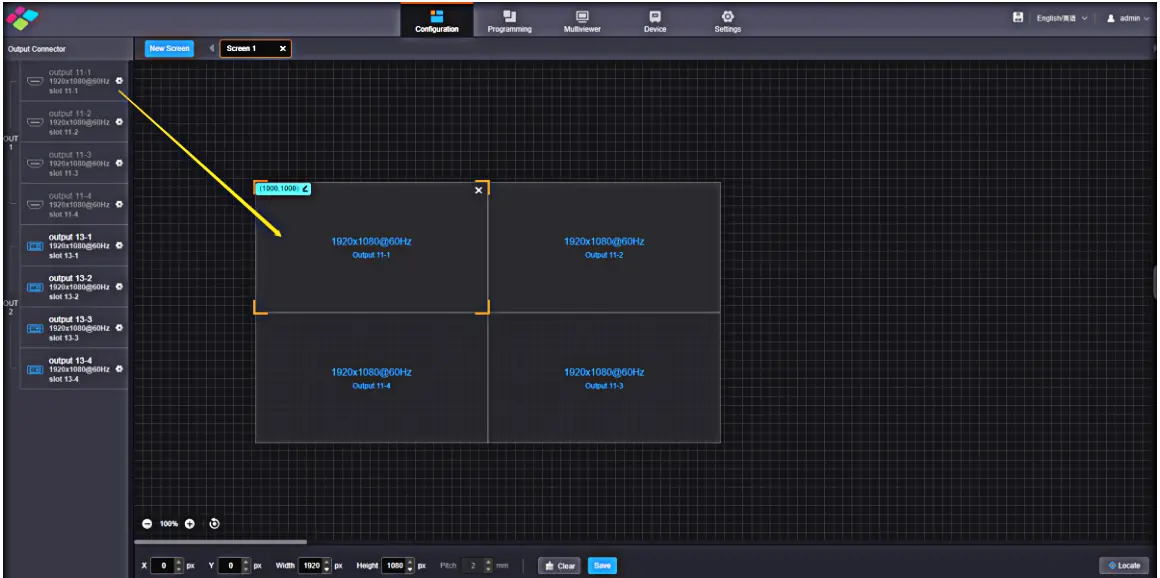
Task: Expand the admin user menu
Action: click(x=1128, y=18)
